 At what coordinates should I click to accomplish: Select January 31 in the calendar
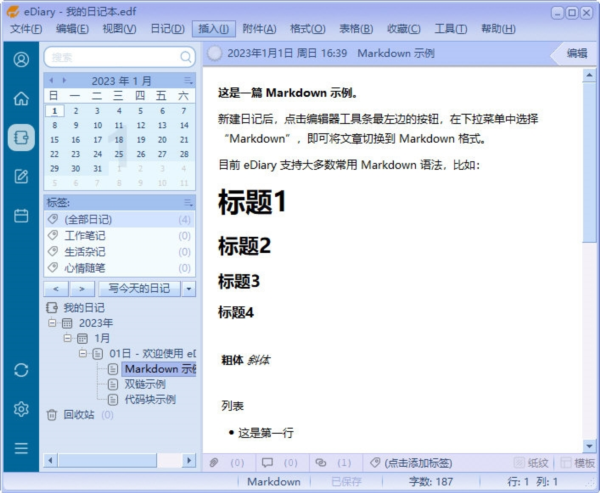point(98,168)
